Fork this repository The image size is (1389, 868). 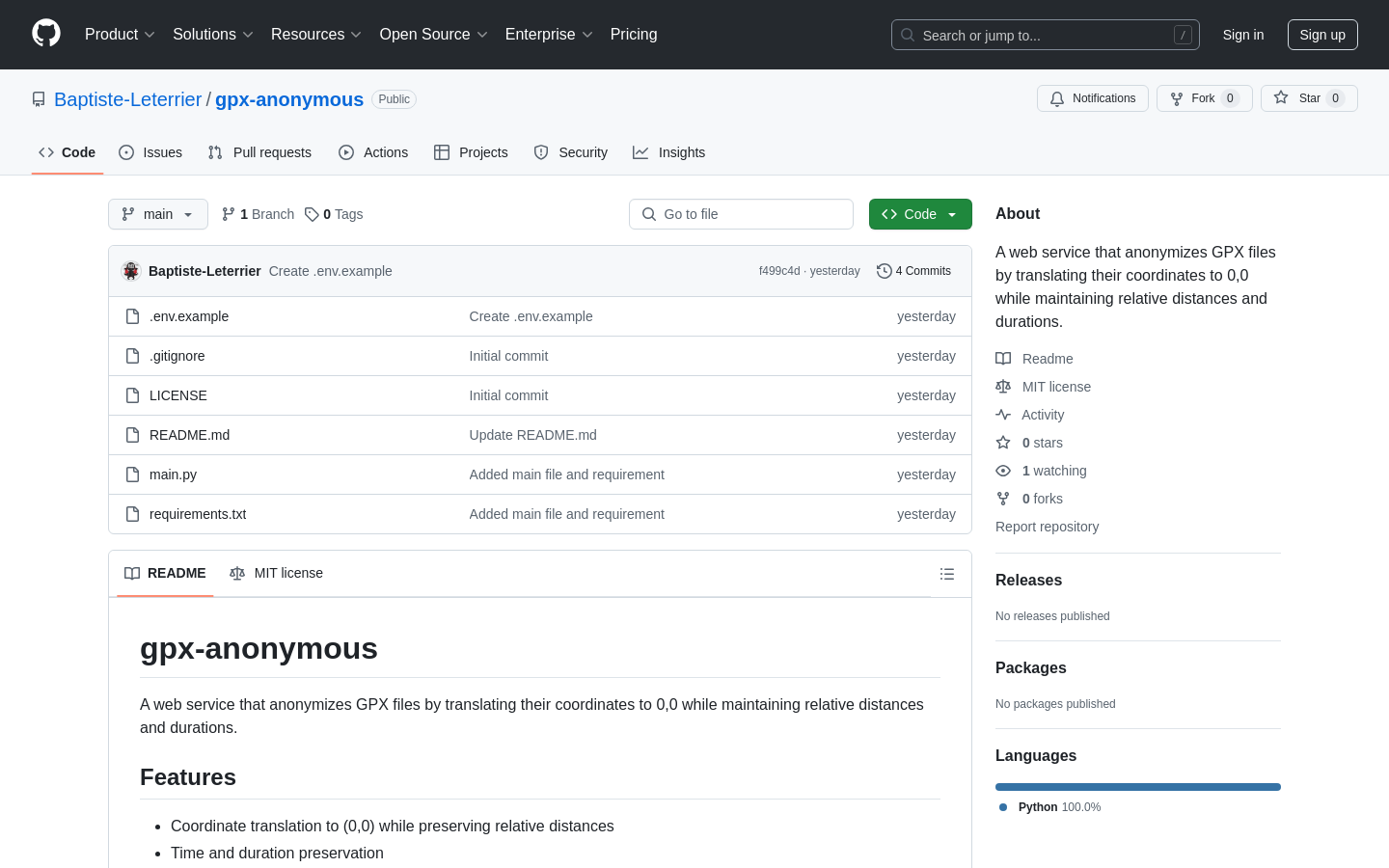(1205, 98)
